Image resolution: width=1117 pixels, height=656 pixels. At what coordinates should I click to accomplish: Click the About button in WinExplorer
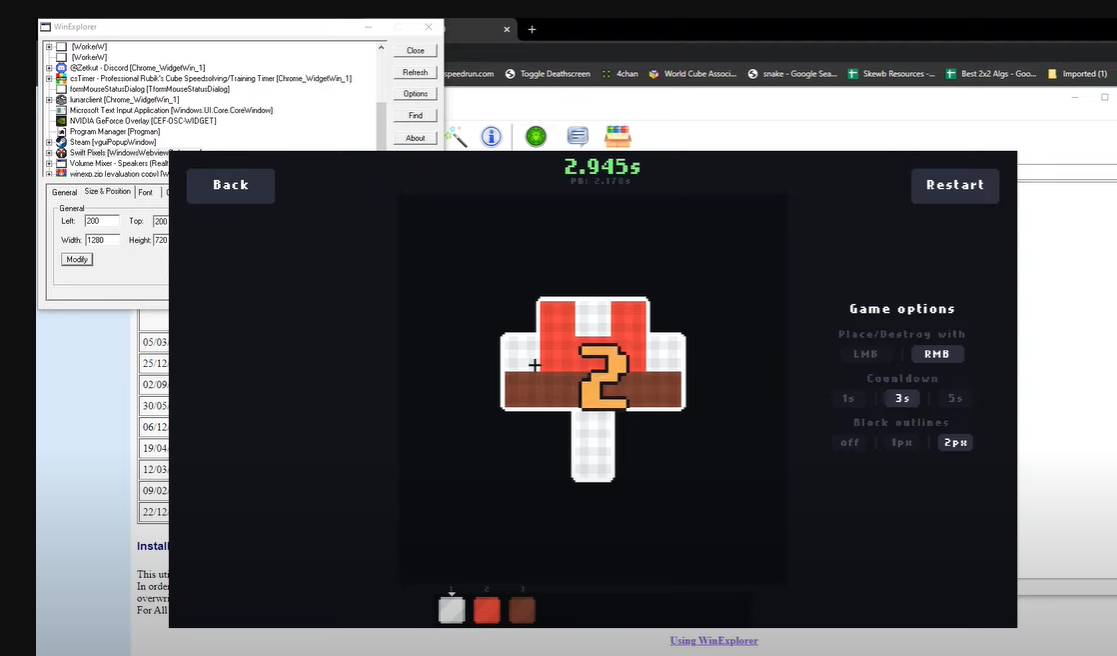pos(415,137)
